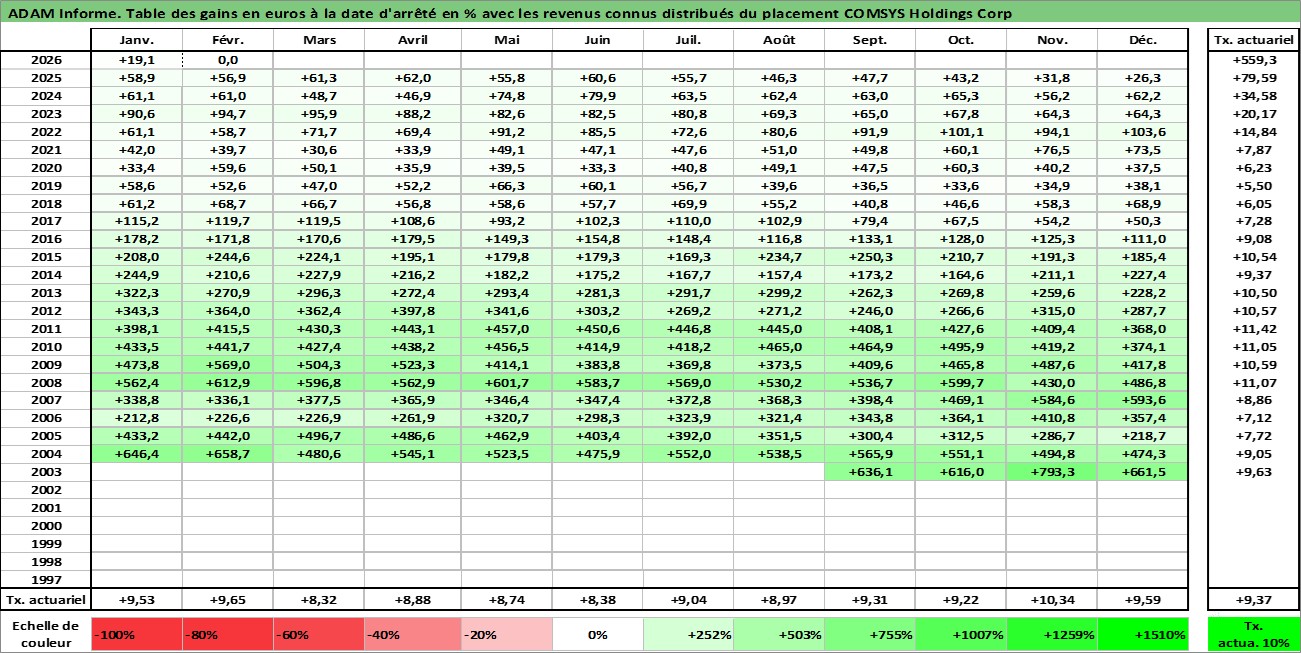
Task: Select the -40% color scale swatch
Action: click(412, 634)
